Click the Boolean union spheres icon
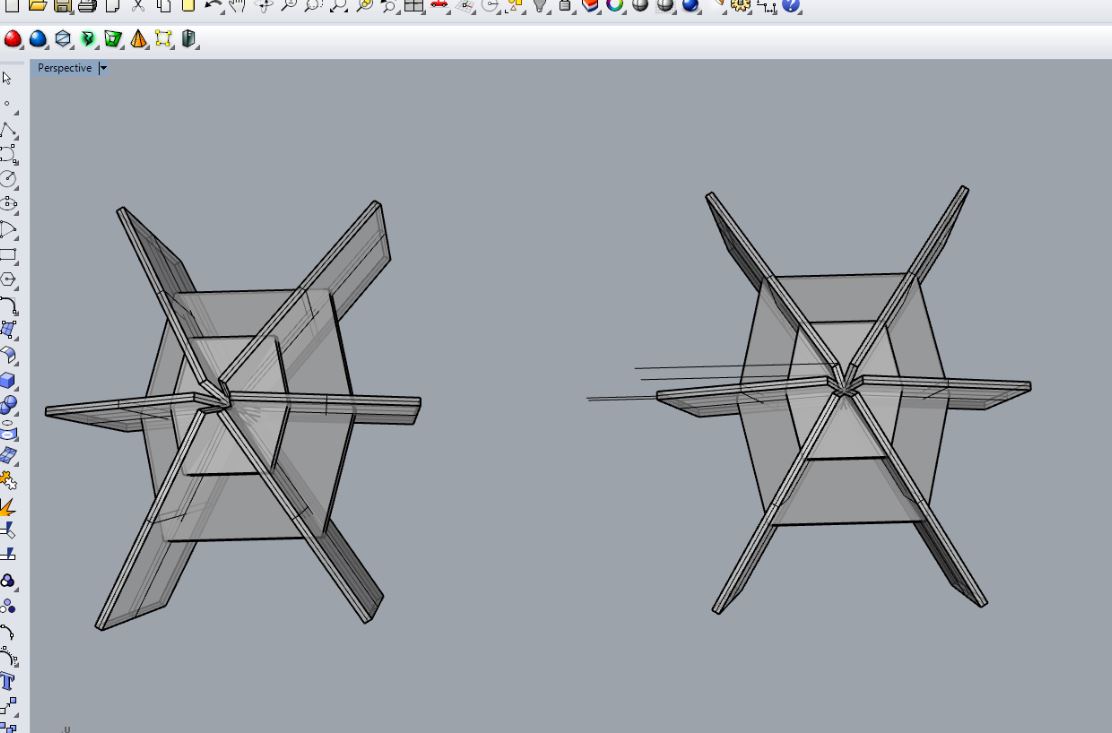Viewport: 1112px width, 733px height. tap(9, 405)
